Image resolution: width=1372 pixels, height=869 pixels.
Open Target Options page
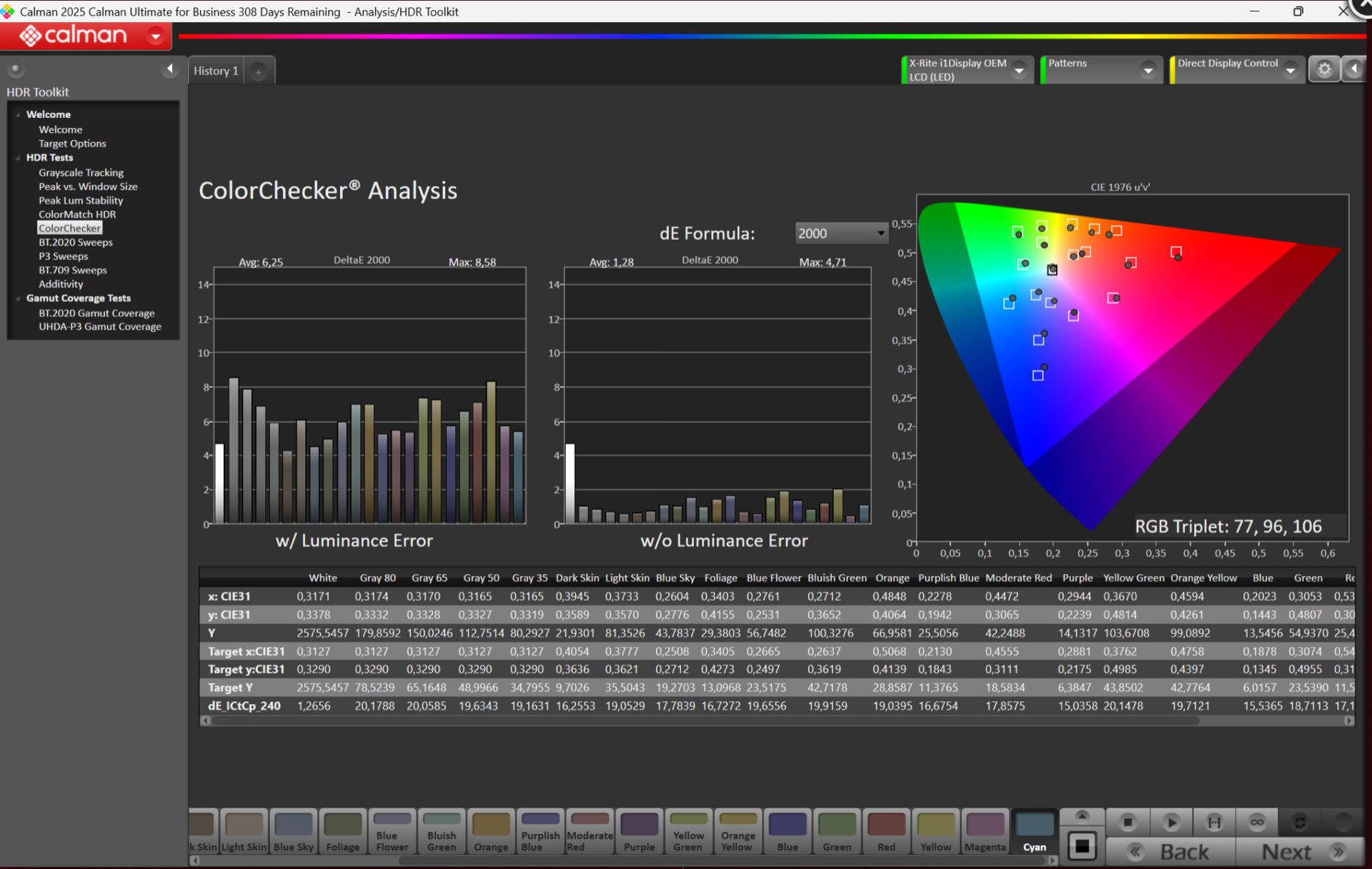pos(72,144)
